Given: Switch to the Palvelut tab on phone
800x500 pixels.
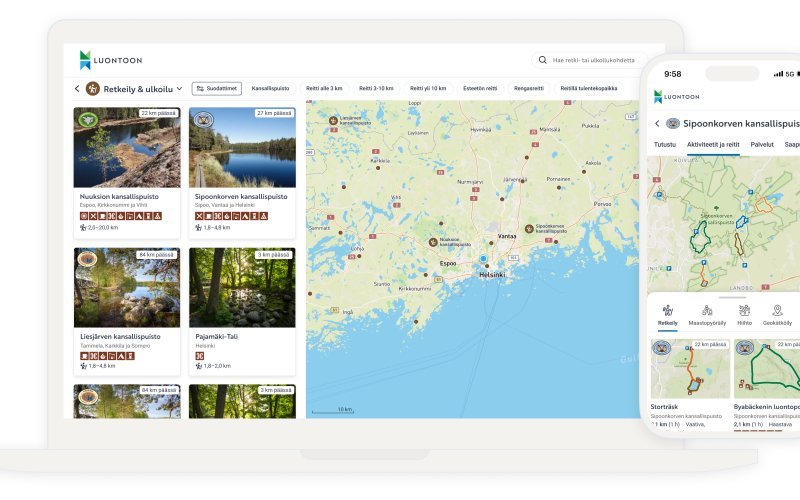Looking at the screenshot, I should pyautogui.click(x=762, y=144).
